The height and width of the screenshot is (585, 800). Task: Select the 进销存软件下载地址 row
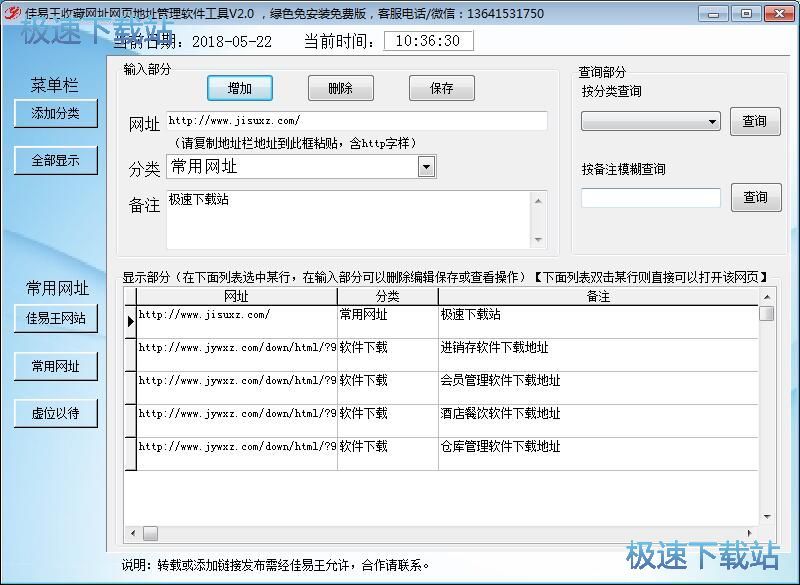(x=441, y=355)
